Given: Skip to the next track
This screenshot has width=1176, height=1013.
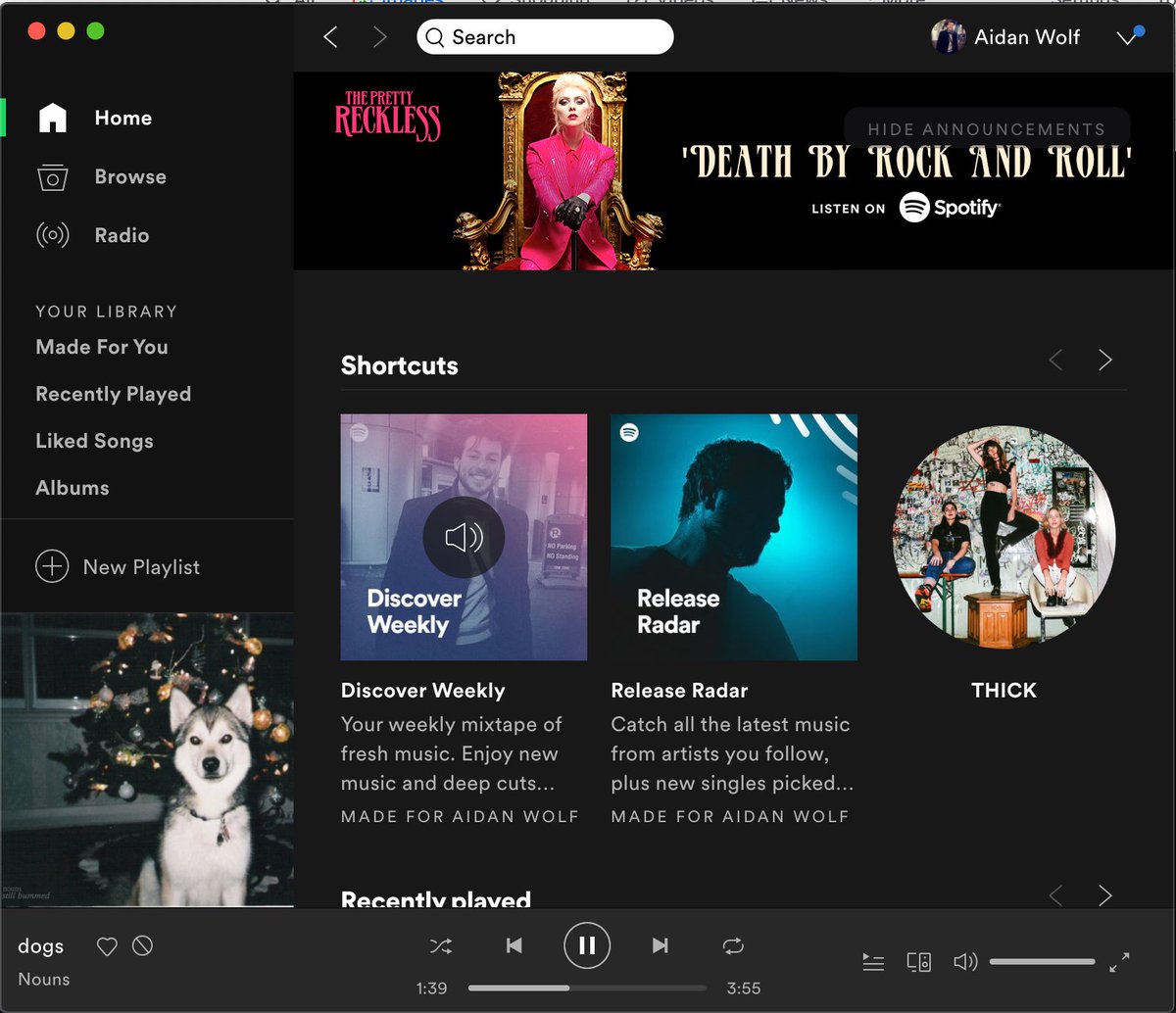Looking at the screenshot, I should (661, 945).
